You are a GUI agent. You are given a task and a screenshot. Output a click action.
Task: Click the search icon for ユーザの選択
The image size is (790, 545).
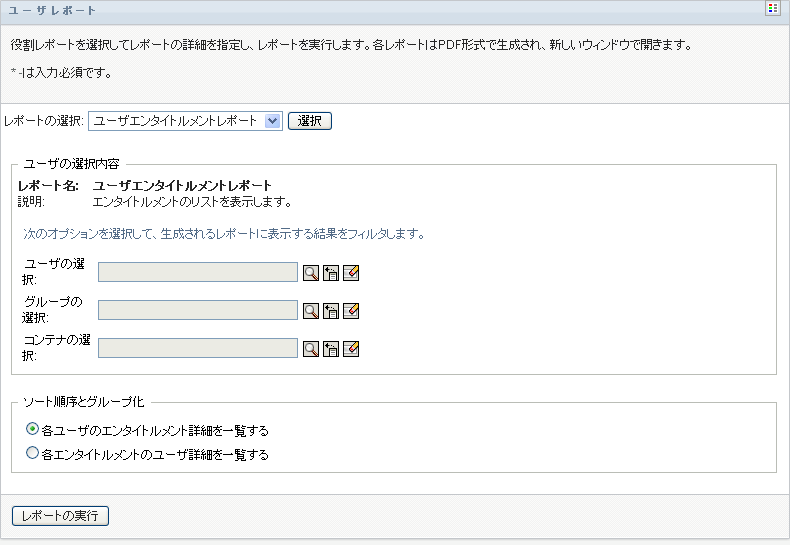pyautogui.click(x=311, y=273)
